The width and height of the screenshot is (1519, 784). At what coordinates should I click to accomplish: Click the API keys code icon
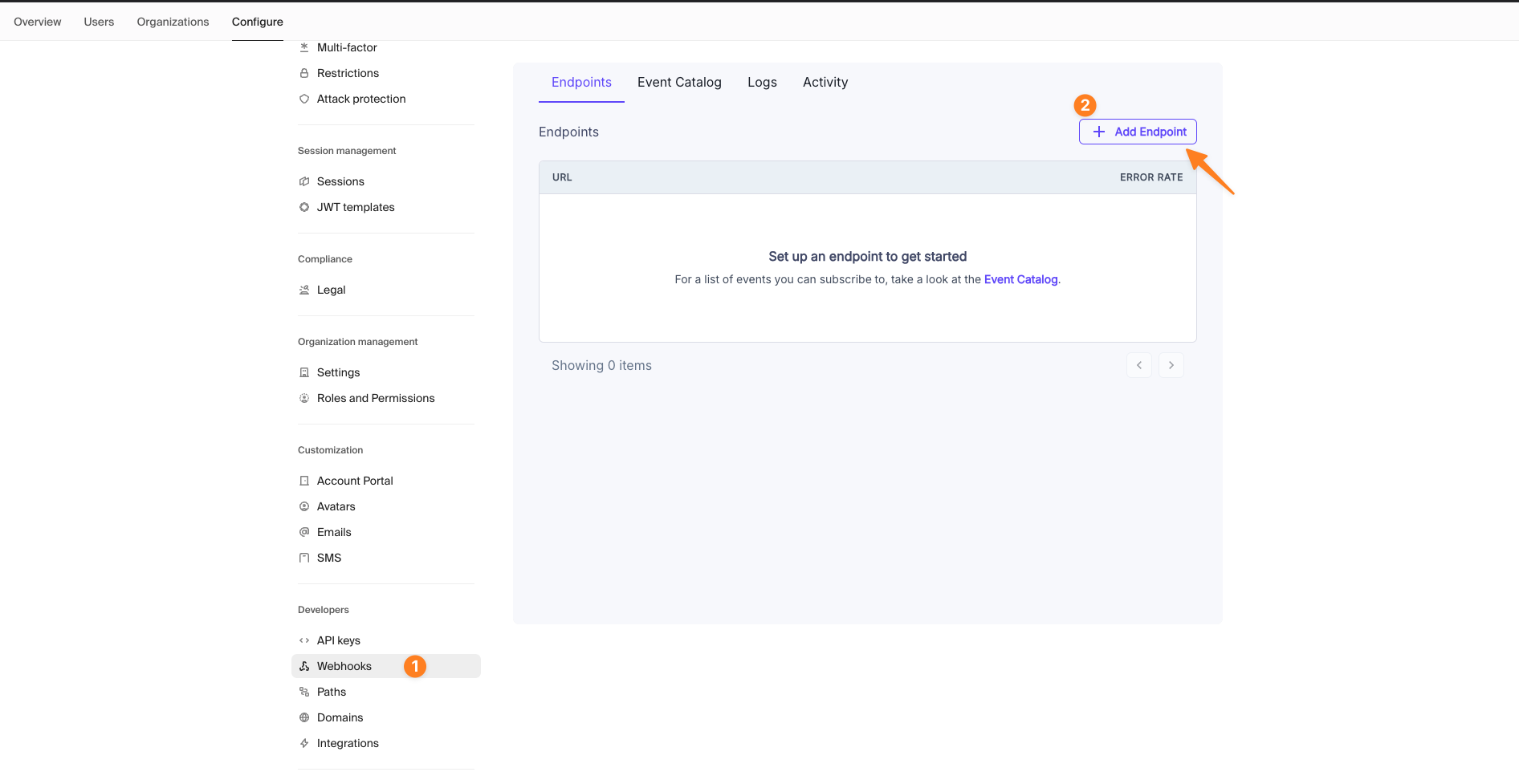tap(304, 640)
